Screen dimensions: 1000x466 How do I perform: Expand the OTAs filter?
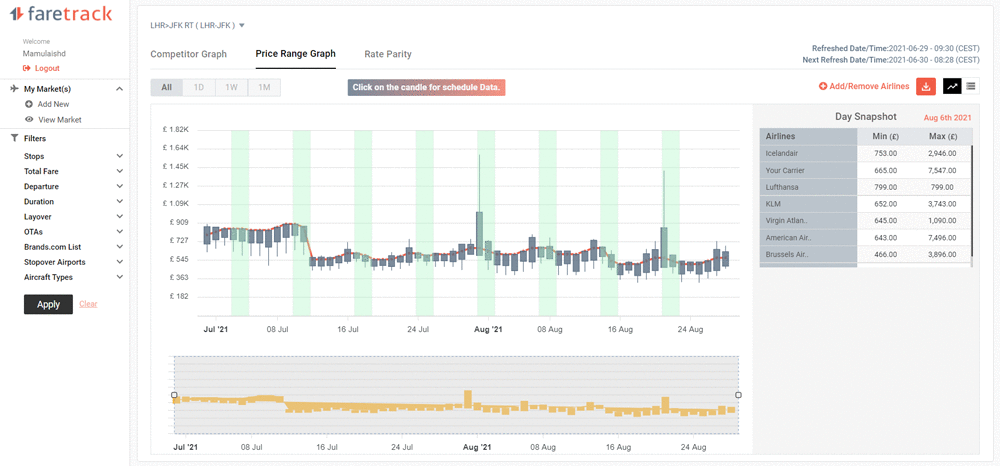pyautogui.click(x=120, y=232)
